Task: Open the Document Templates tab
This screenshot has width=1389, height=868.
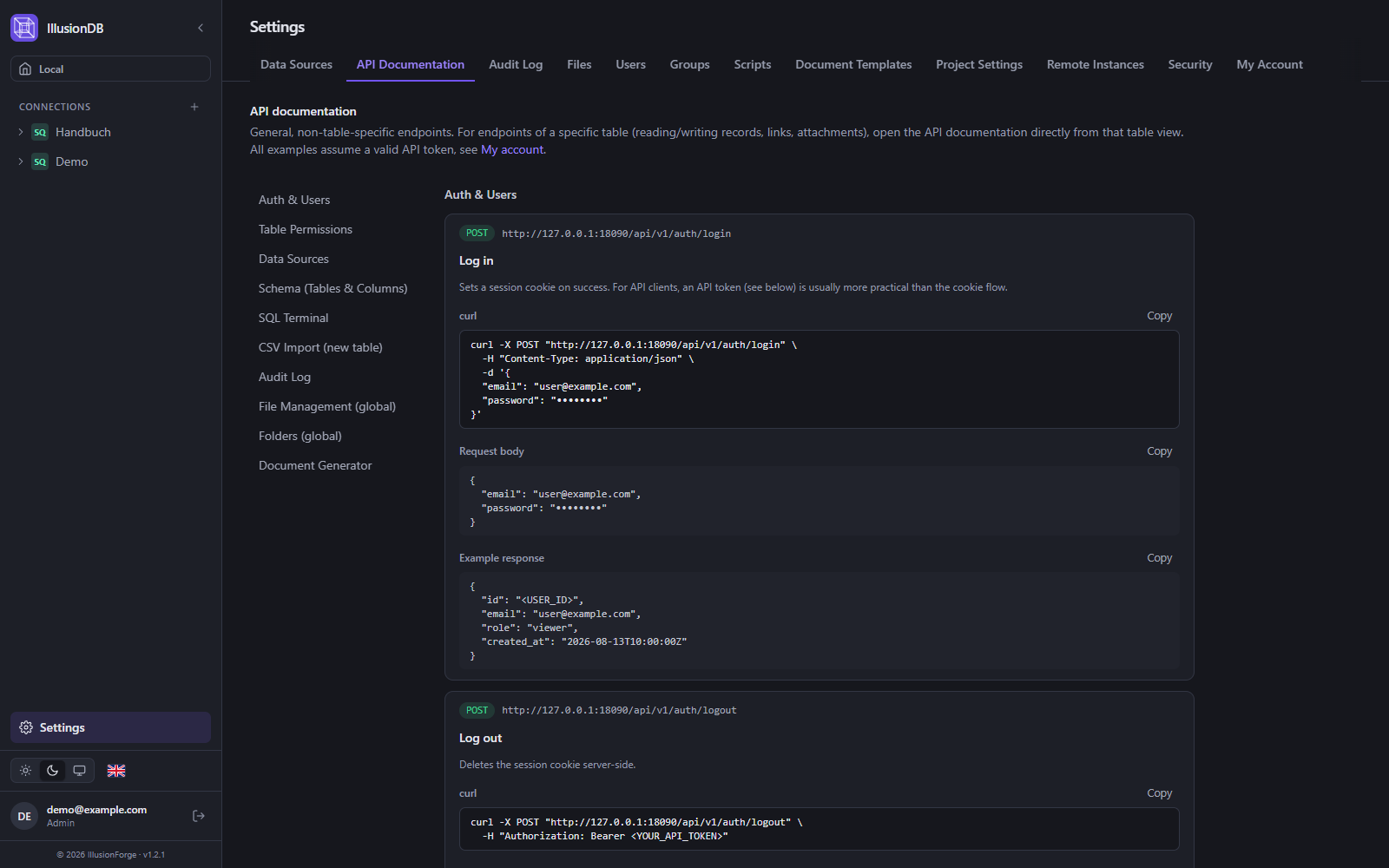Action: [x=853, y=64]
